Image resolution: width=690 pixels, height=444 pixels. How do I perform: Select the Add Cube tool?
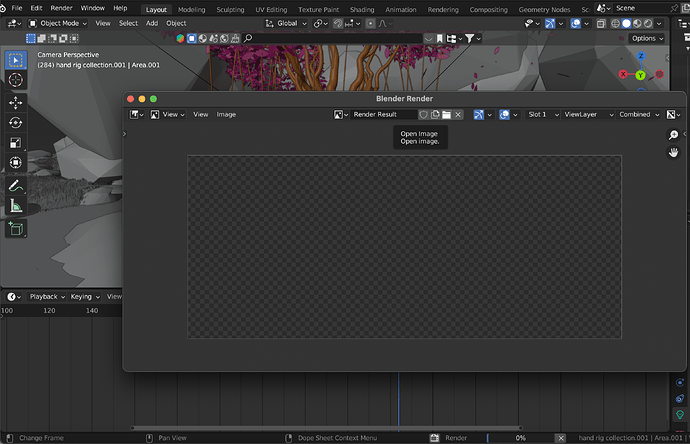pyautogui.click(x=16, y=229)
